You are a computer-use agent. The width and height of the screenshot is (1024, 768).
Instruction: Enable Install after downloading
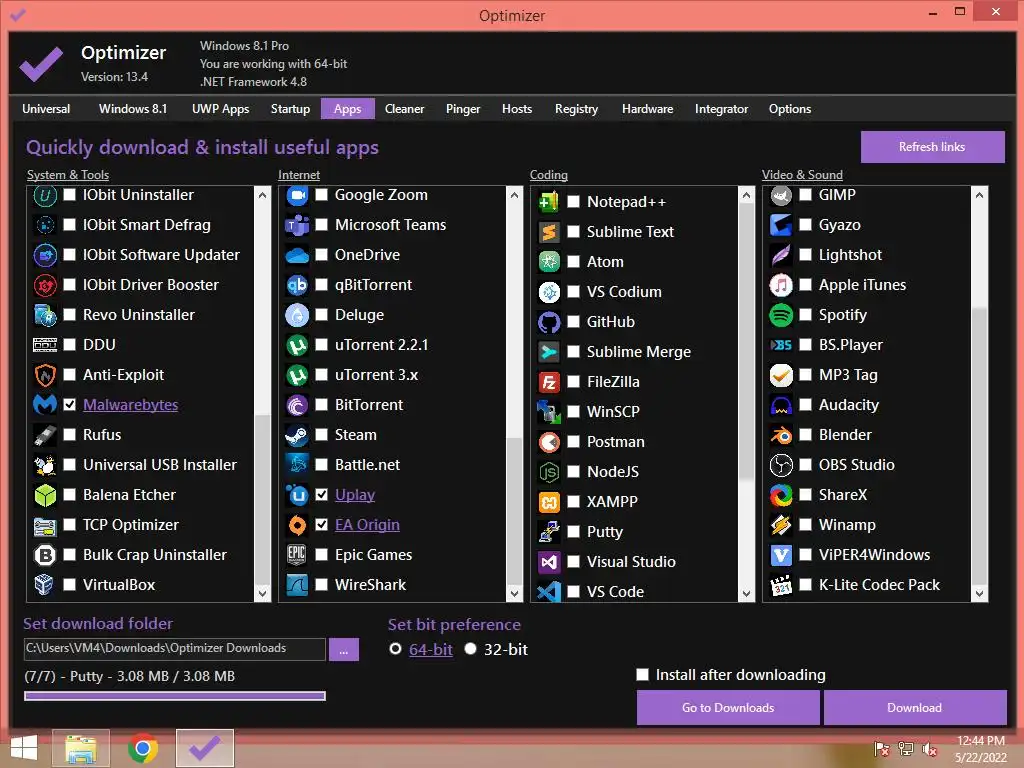tap(643, 675)
